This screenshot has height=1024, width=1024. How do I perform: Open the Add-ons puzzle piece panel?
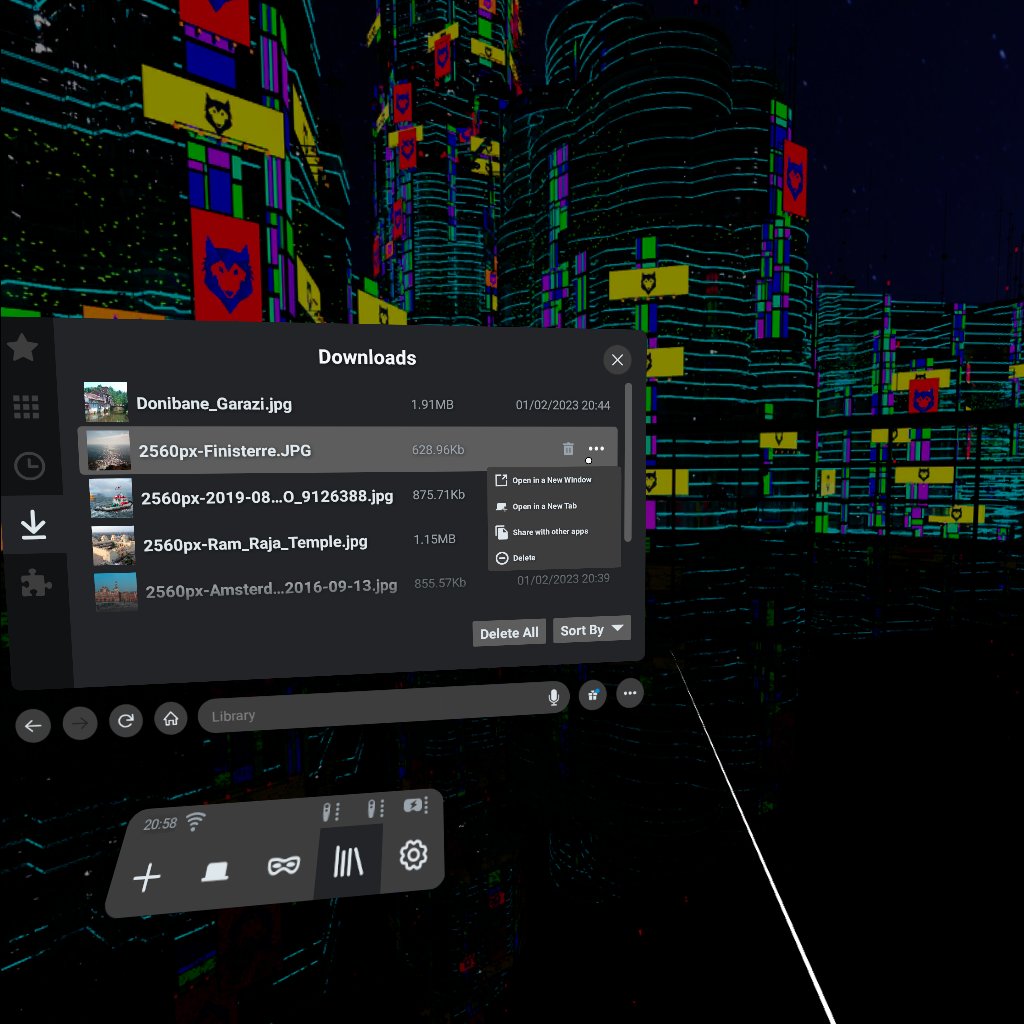coord(36,582)
